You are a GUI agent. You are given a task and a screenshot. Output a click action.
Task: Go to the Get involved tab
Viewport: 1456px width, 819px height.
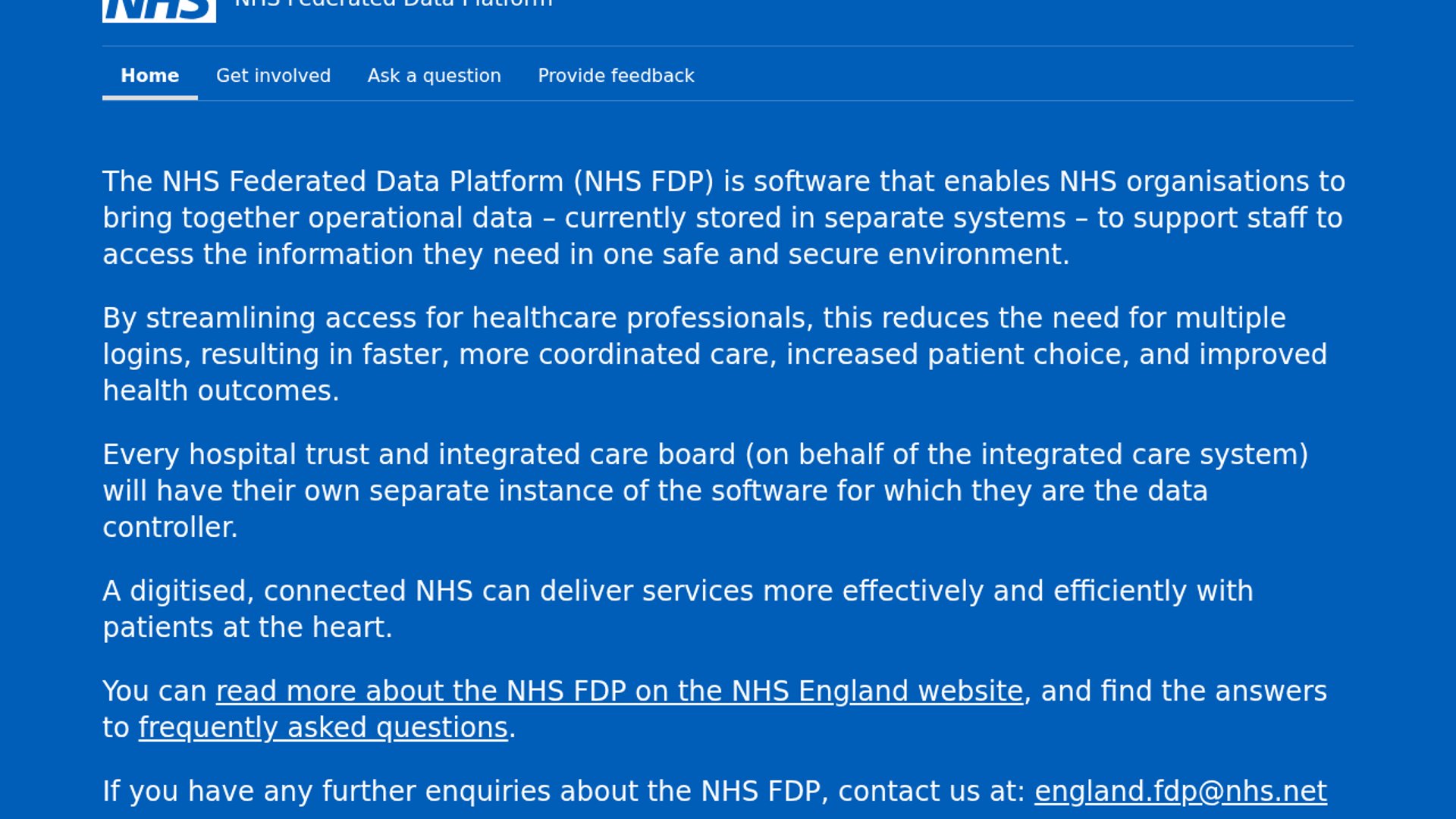[273, 76]
